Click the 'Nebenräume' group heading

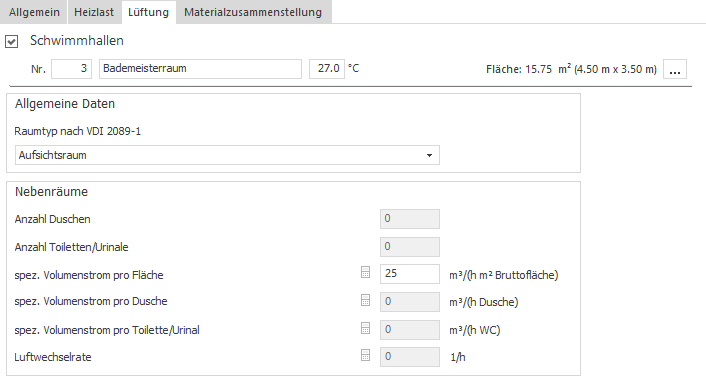(x=51, y=192)
